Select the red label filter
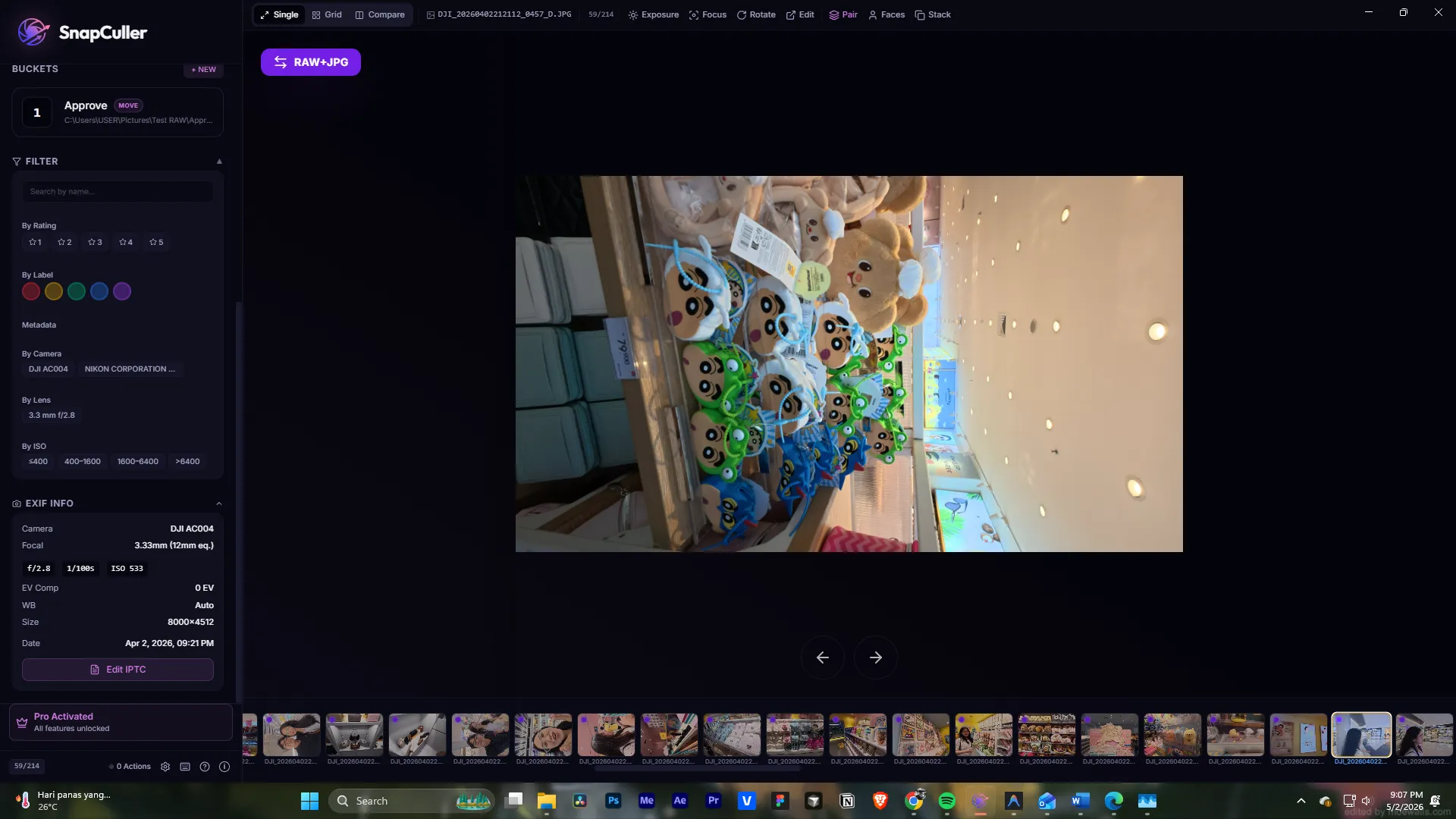The width and height of the screenshot is (1456, 819). click(x=31, y=291)
